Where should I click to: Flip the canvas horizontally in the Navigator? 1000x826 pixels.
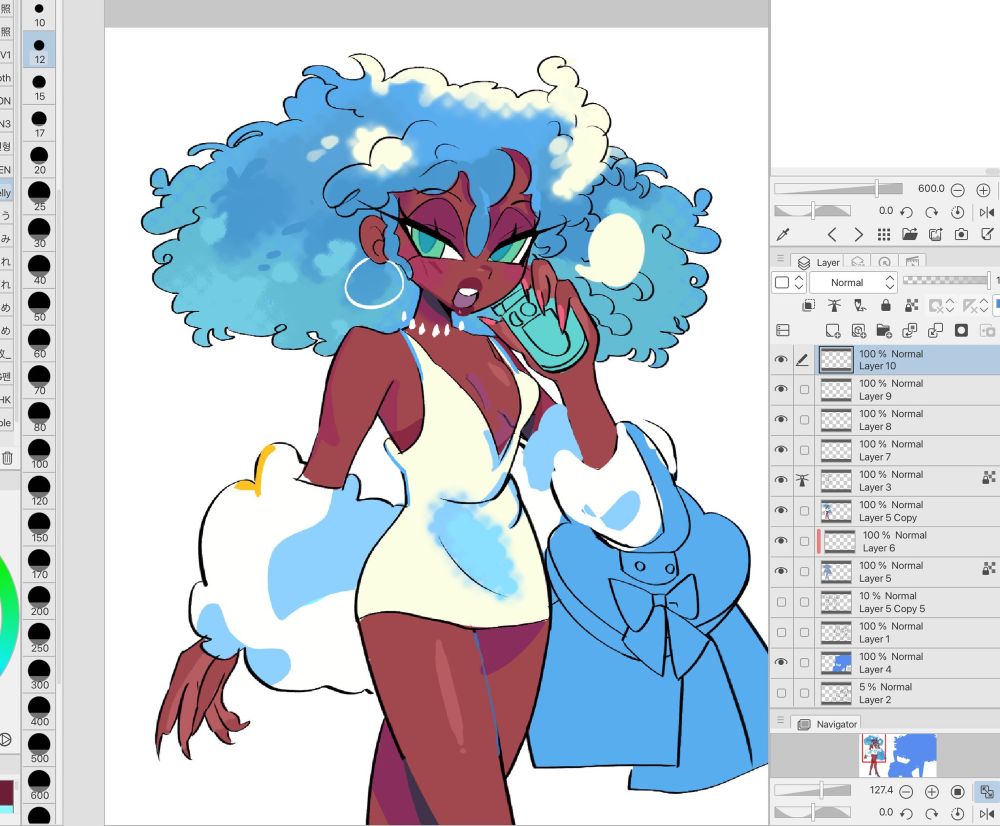coord(987,813)
